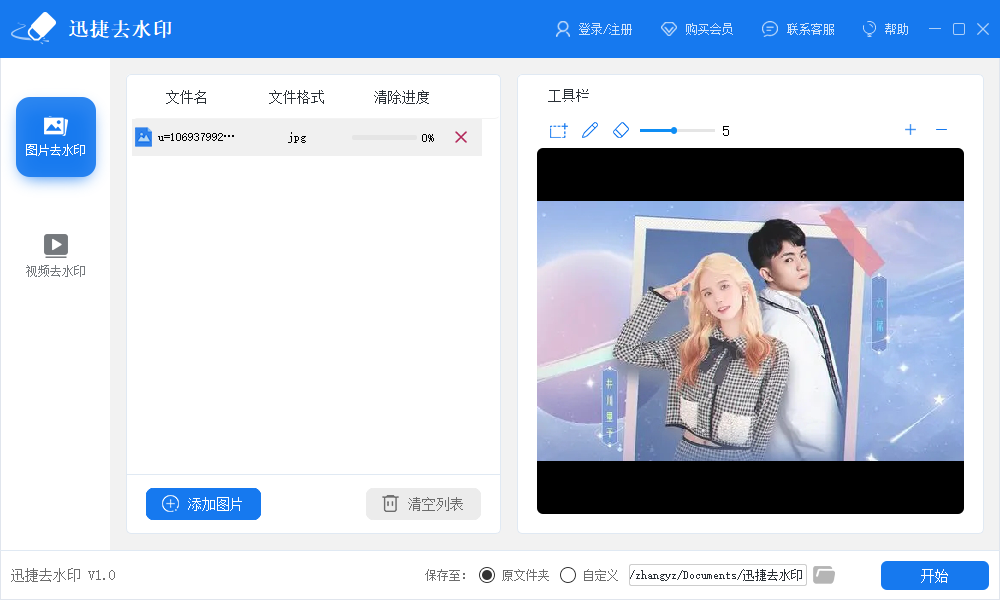Click the 清空列表 button
Viewport: 1000px width, 600px height.
pyautogui.click(x=423, y=504)
